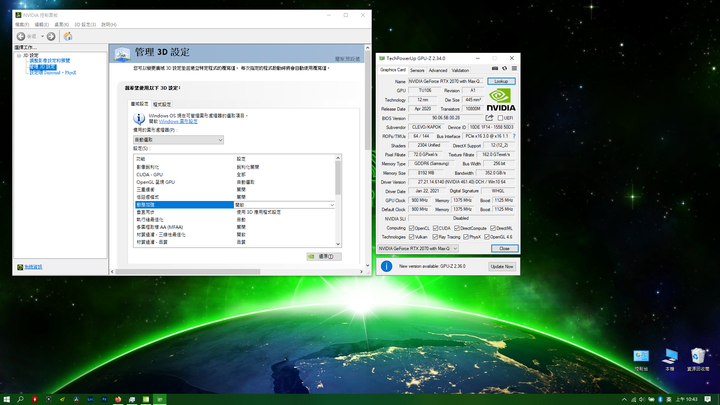Switch to the Program Settings tab
The height and width of the screenshot is (405, 720).
(162, 104)
